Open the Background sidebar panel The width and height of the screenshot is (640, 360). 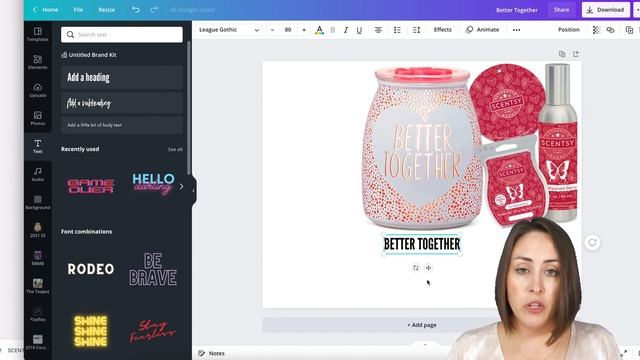[38, 202]
